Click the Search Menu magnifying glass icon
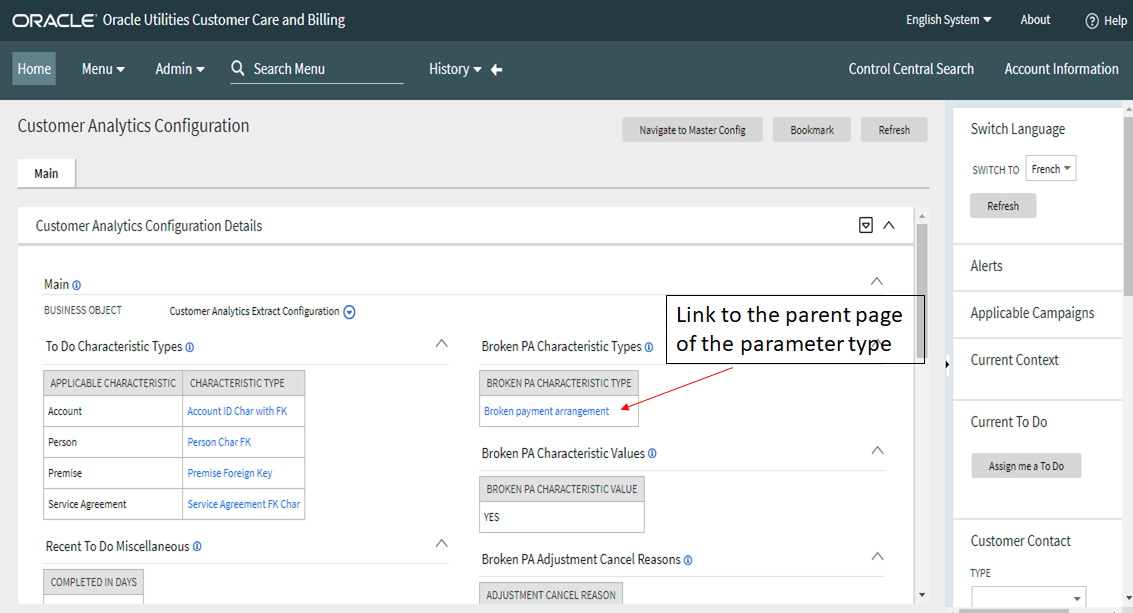 click(x=238, y=68)
